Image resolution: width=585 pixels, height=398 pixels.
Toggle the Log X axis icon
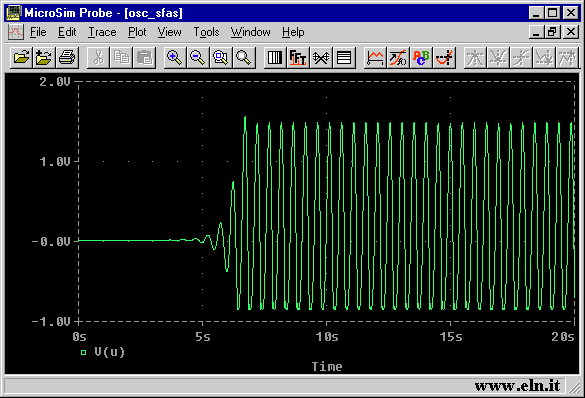click(275, 58)
